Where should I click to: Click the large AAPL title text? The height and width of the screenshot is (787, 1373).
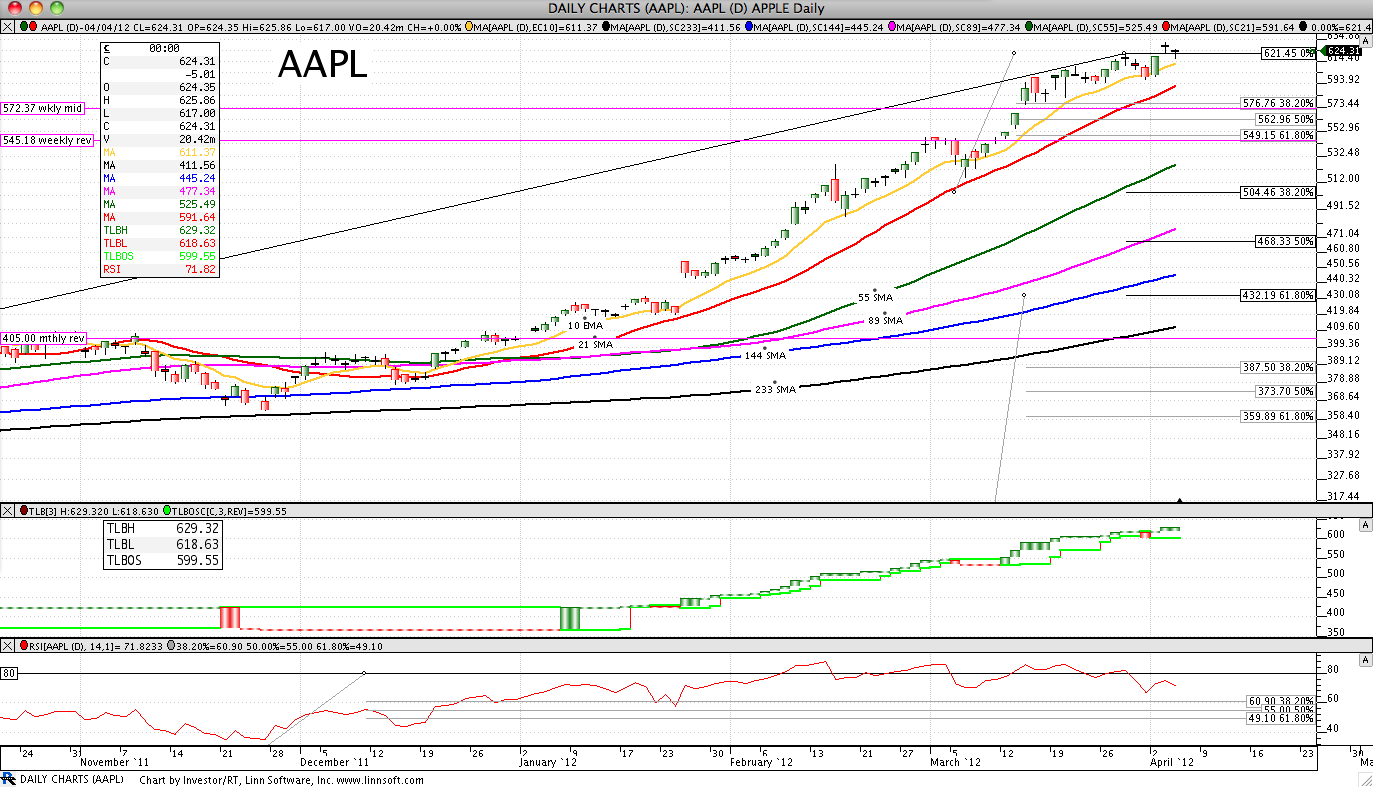coord(322,64)
